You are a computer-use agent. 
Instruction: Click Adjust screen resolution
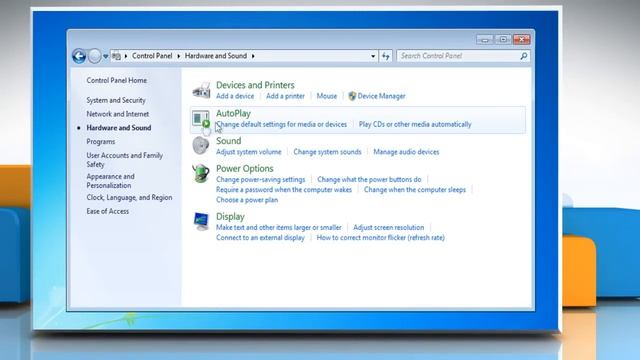(389, 227)
